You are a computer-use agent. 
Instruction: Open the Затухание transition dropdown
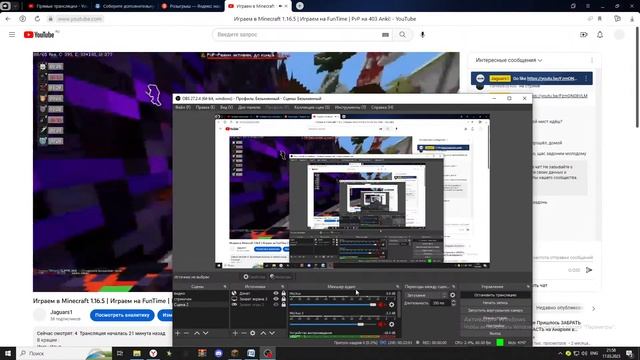(x=426, y=295)
